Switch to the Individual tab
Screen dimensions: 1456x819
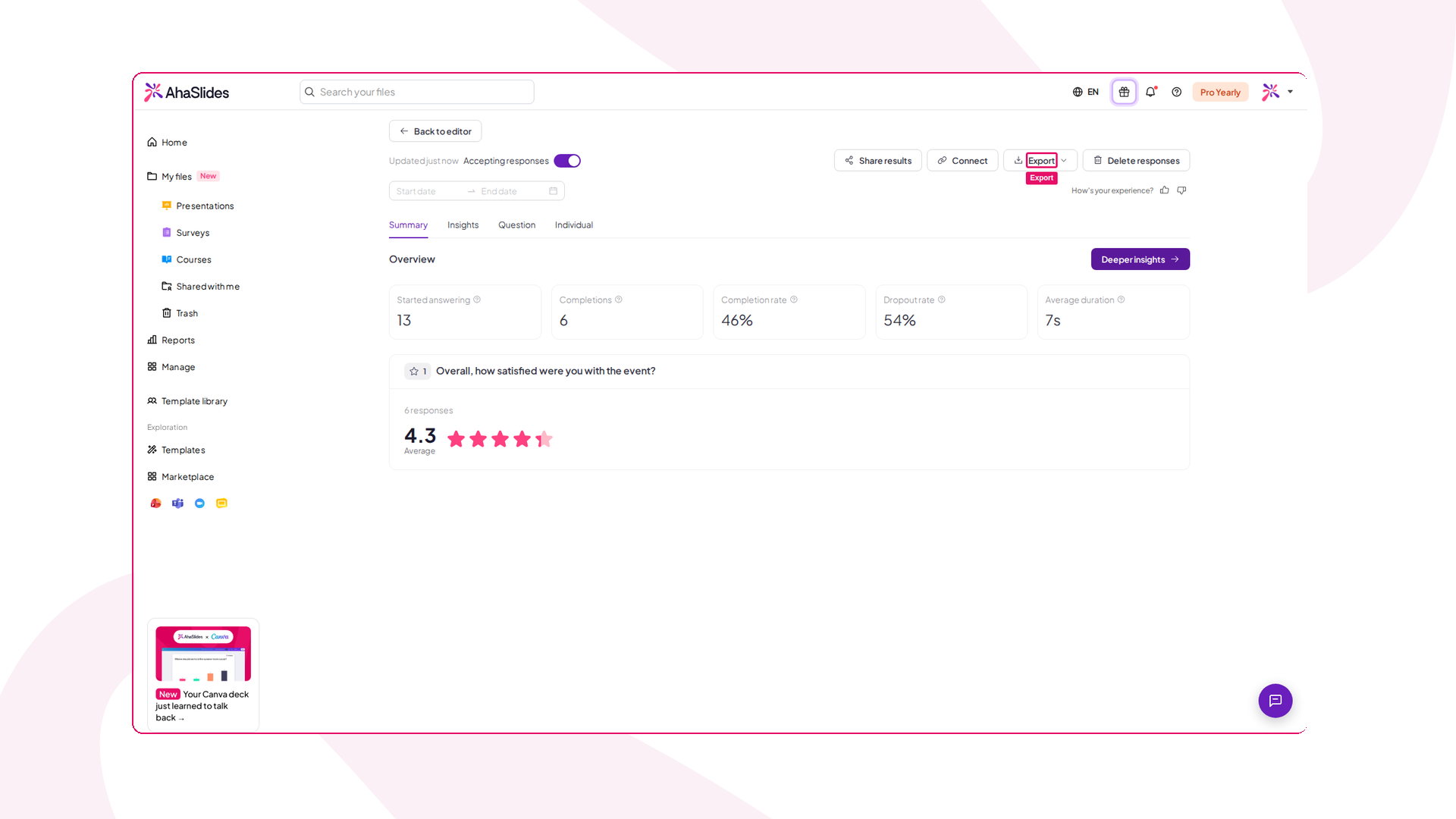tap(574, 225)
